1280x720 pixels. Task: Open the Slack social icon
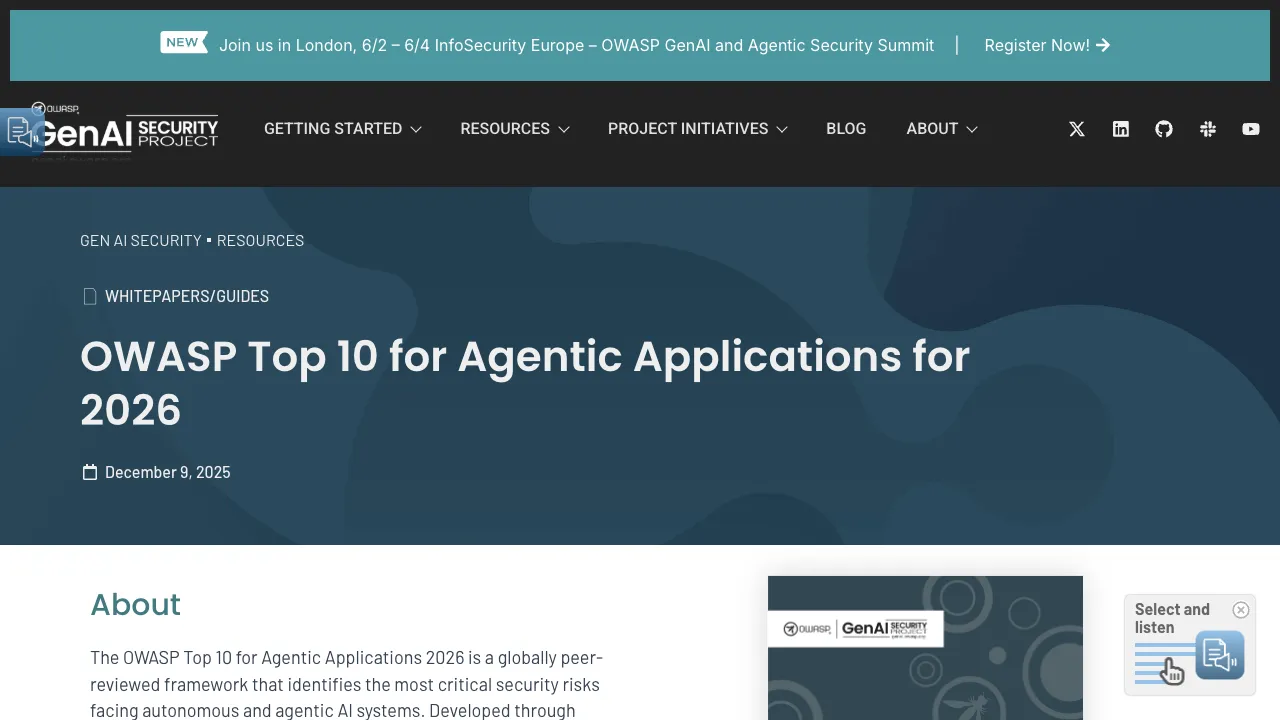tap(1208, 129)
